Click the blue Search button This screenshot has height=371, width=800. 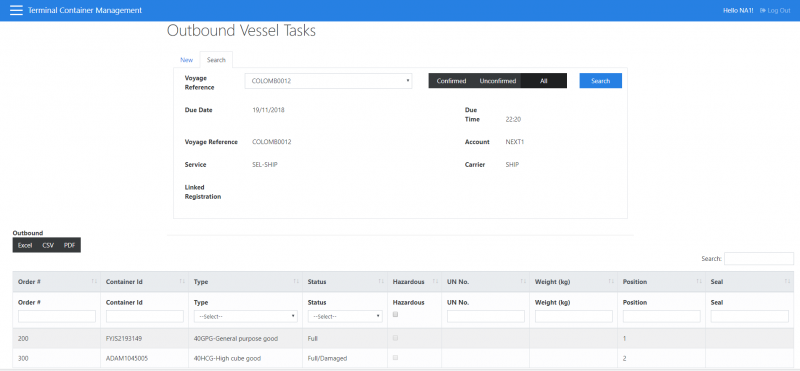[x=601, y=81]
